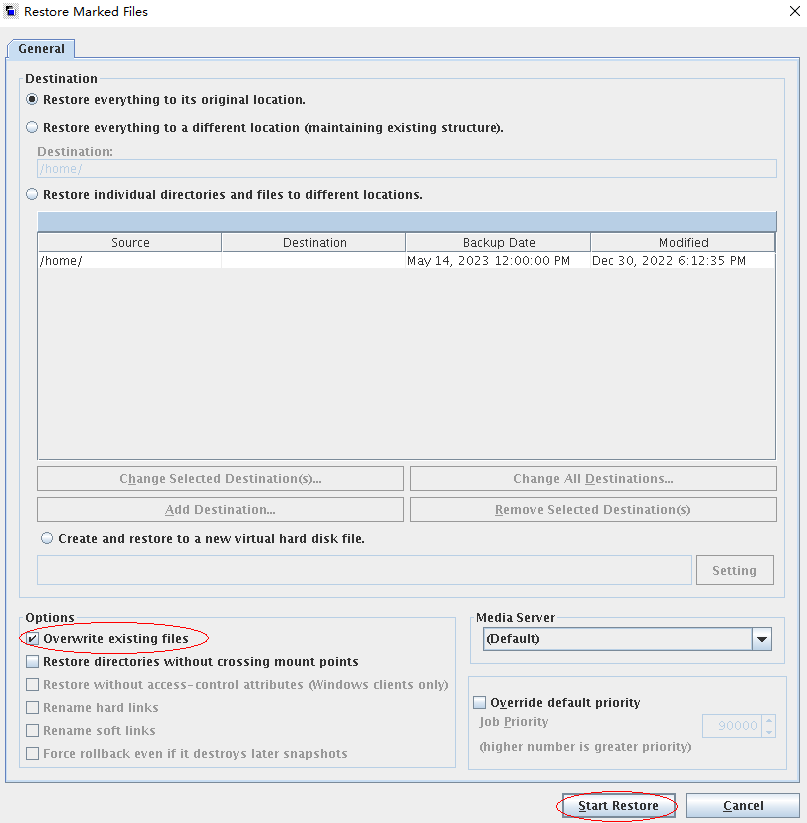
Task: Sort by the Backup Date column header
Action: click(498, 243)
